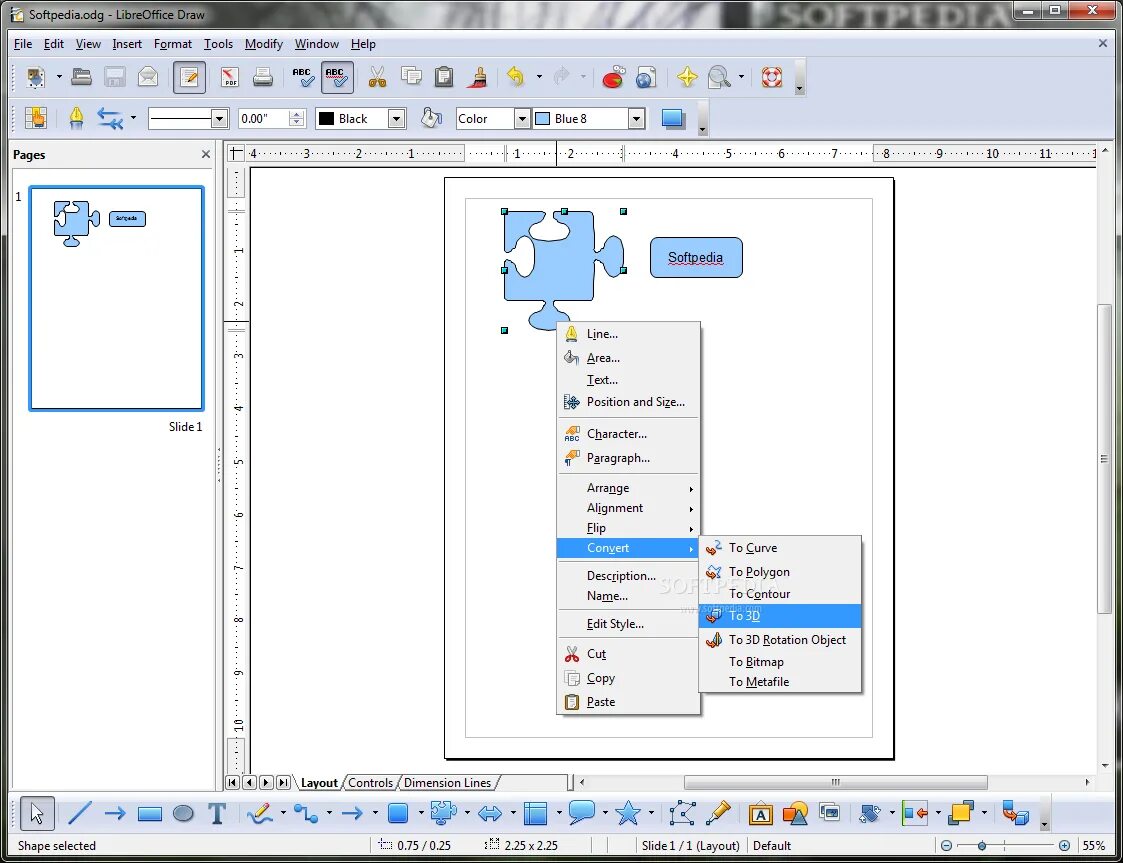This screenshot has height=863, width=1123.
Task: Open the Modify menu
Action: 264,44
